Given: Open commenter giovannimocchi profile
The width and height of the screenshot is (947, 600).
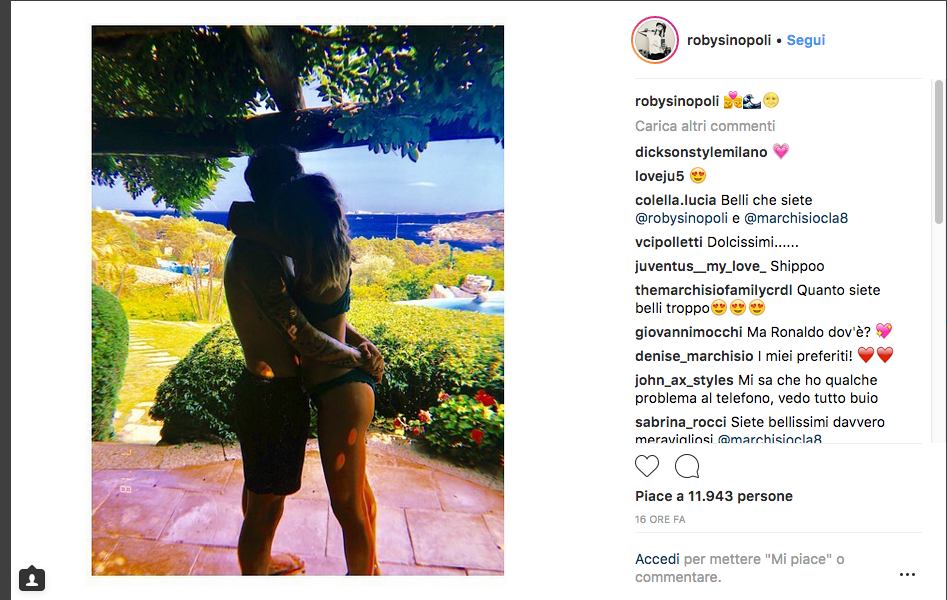Looking at the screenshot, I should tap(689, 332).
